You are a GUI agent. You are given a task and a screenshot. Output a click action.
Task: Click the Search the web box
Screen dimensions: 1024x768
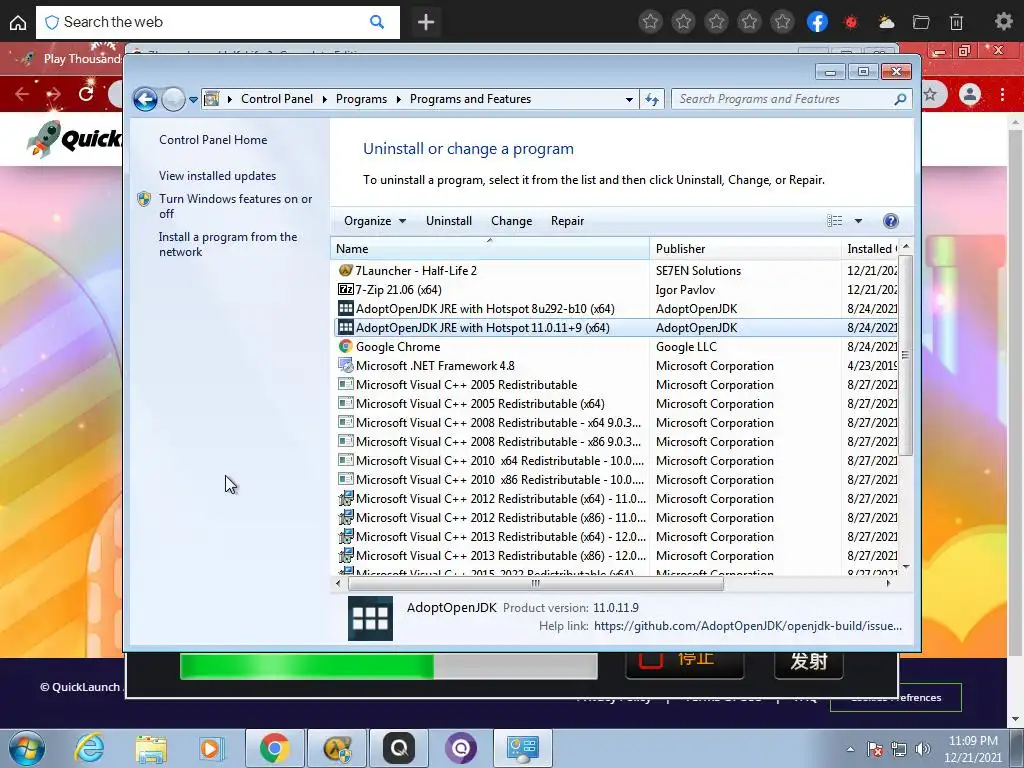(217, 22)
